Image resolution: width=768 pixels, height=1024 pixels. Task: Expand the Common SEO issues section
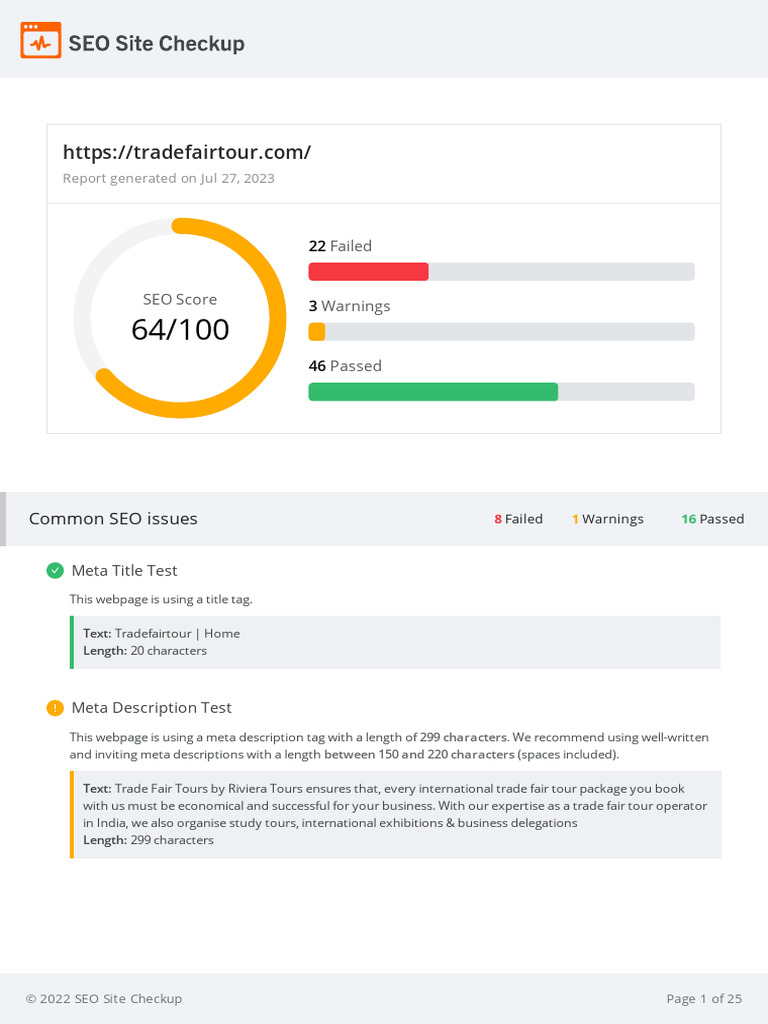pyautogui.click(x=113, y=519)
